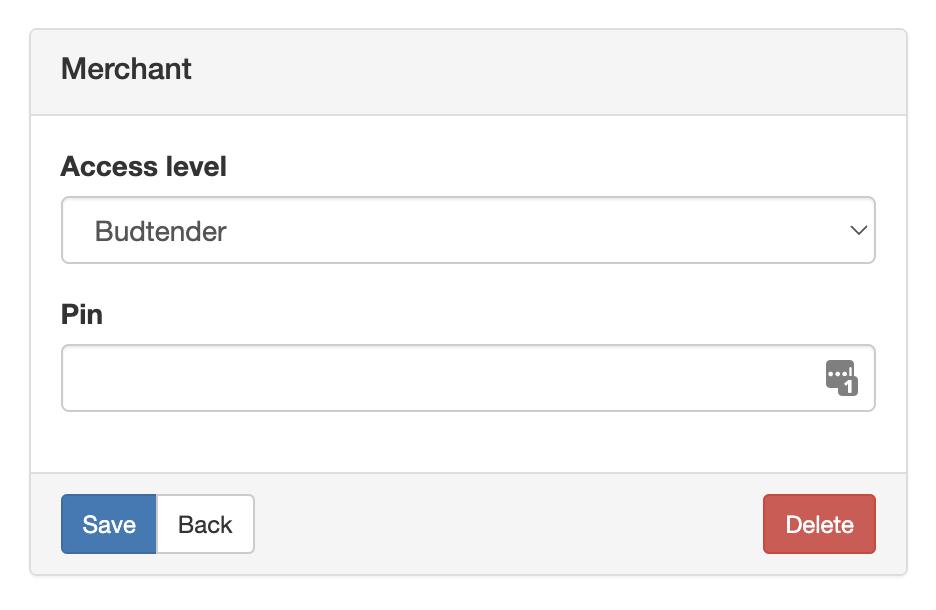Open autofill suggestions via the Pin field badge icon
The width and height of the screenshot is (936, 610).
(842, 378)
